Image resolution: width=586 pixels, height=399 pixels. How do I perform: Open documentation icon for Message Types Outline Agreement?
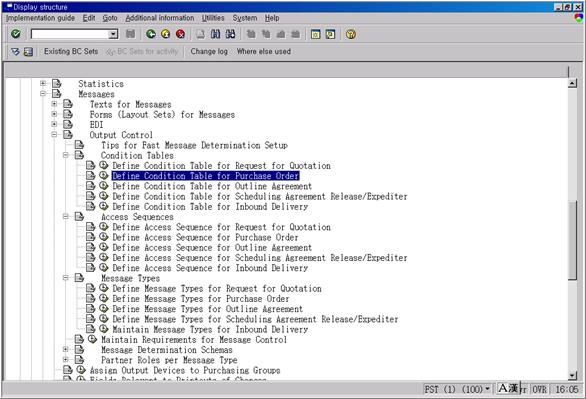pyautogui.click(x=91, y=308)
